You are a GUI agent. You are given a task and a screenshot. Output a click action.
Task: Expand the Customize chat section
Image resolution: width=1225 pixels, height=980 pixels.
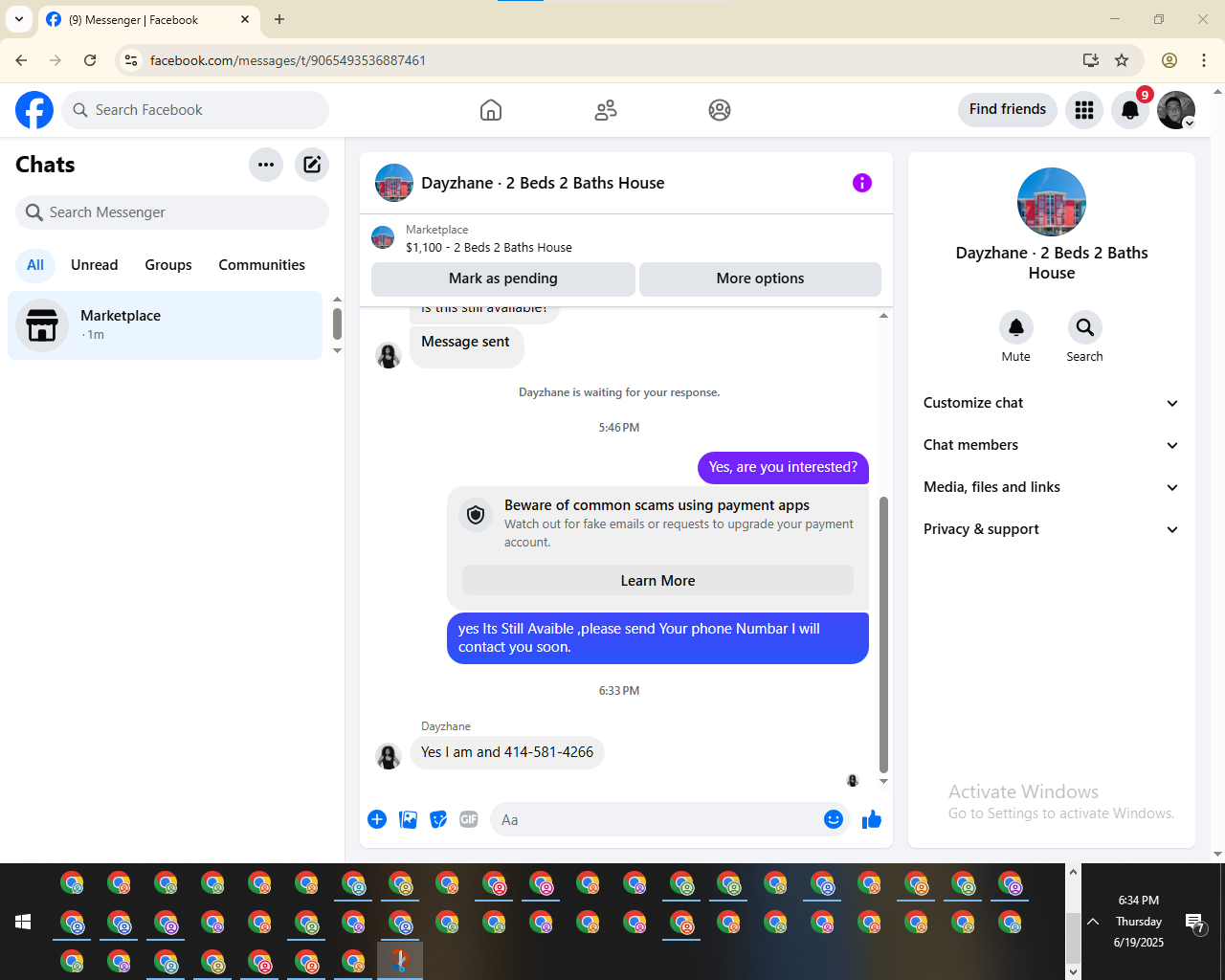(x=1052, y=403)
